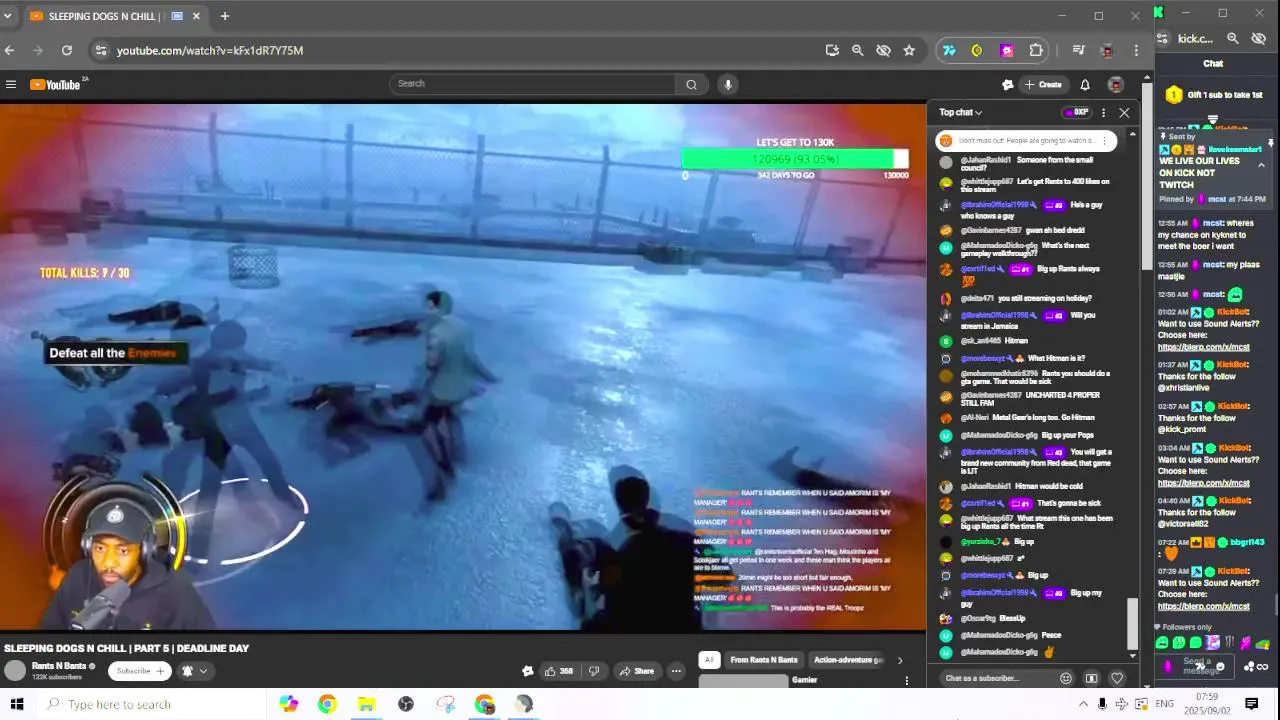
Task: Click the YouTube chat scrollbar thumb
Action: pos(1132,622)
